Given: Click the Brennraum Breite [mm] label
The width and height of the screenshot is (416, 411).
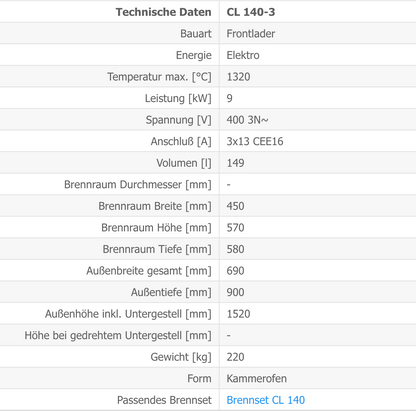Looking at the screenshot, I should pos(155,206).
